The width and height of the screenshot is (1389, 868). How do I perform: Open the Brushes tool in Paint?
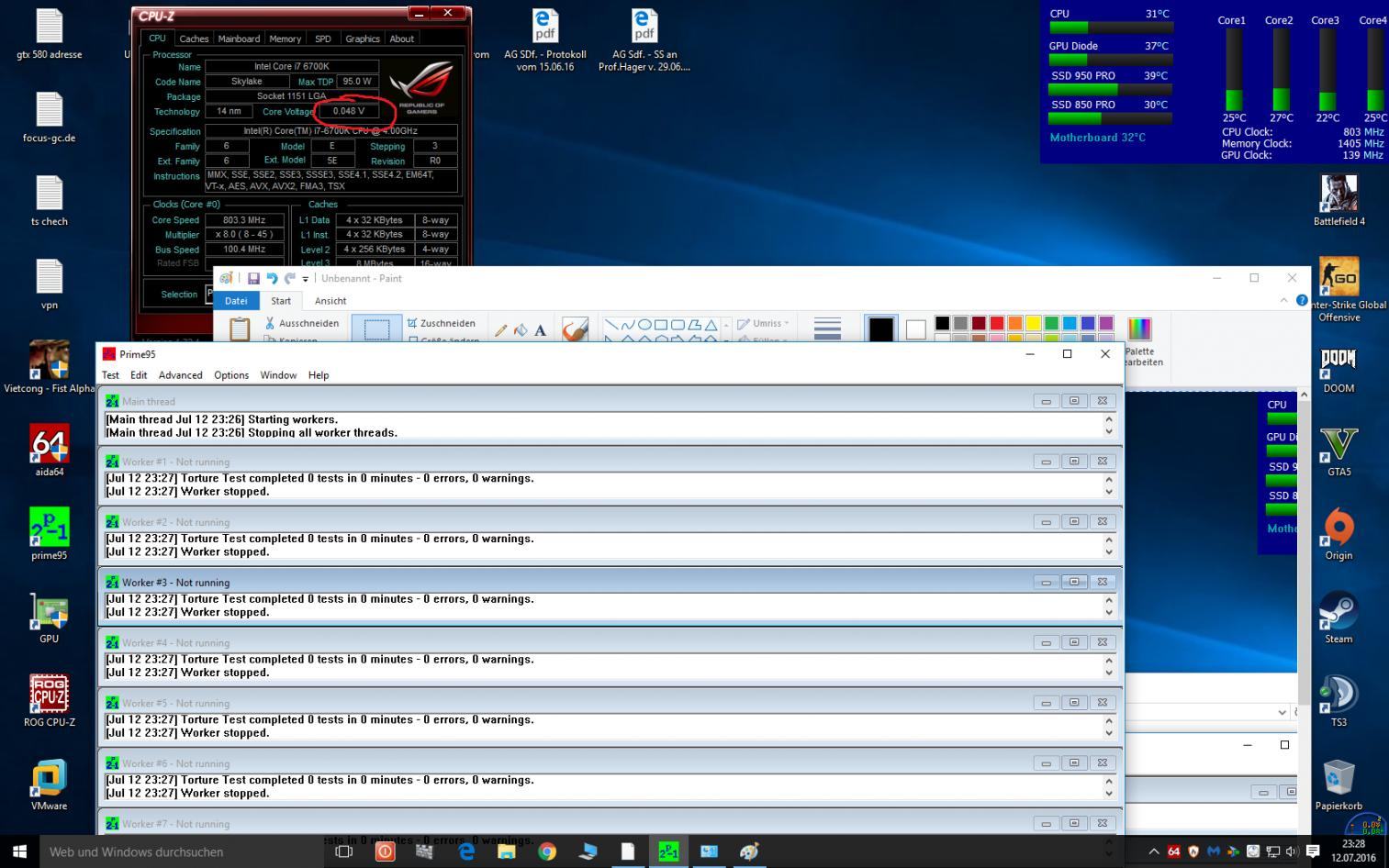pos(575,329)
